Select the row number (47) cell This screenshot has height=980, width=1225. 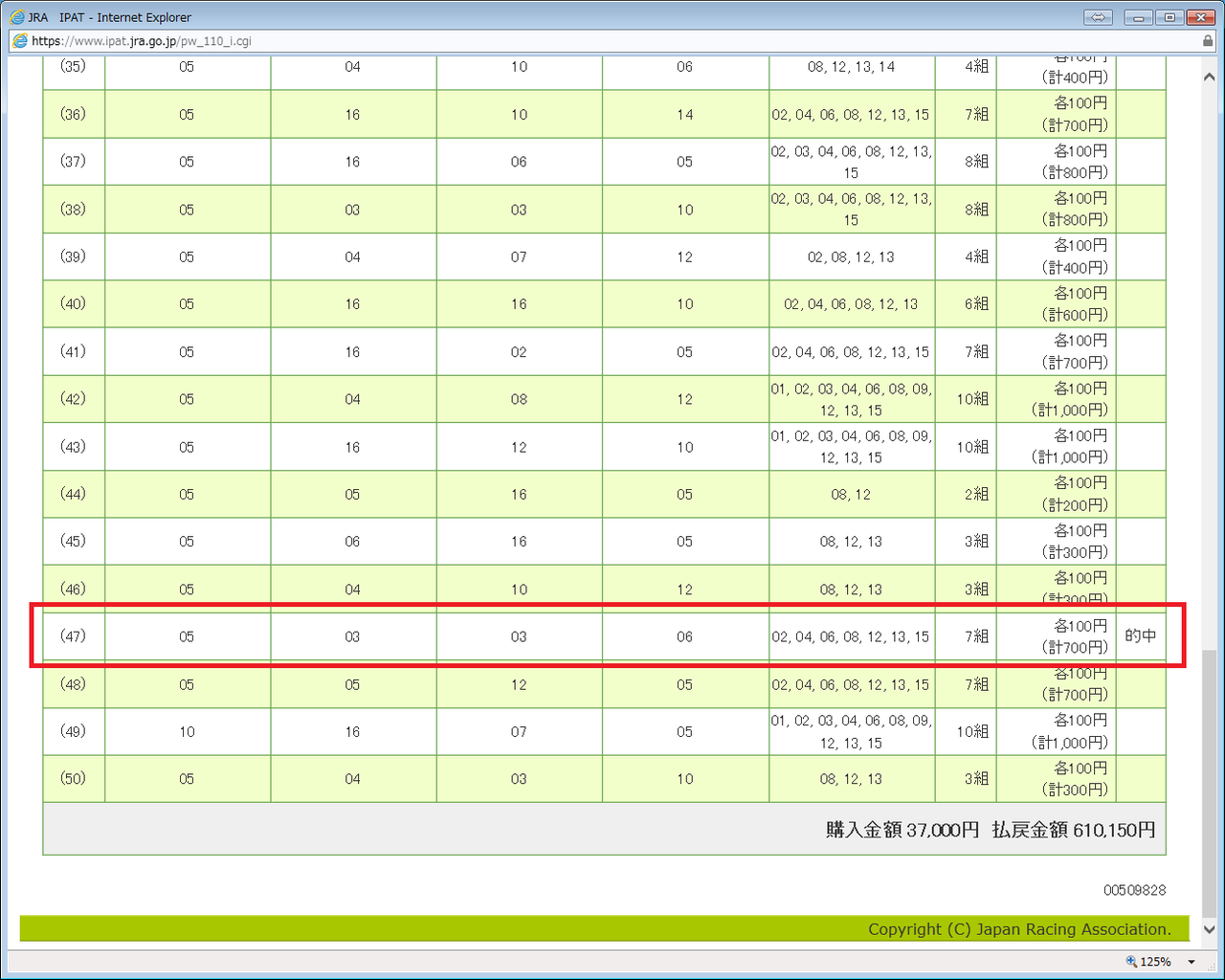coord(74,636)
